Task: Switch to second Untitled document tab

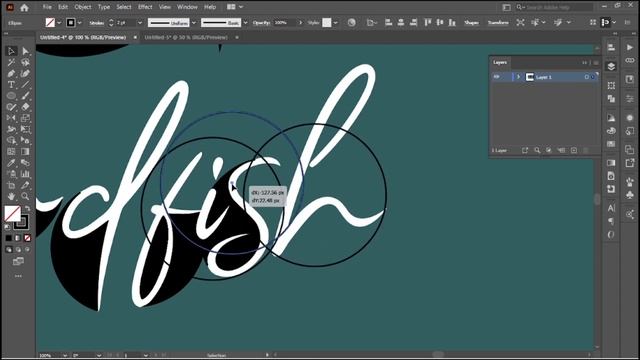Action: (x=186, y=37)
